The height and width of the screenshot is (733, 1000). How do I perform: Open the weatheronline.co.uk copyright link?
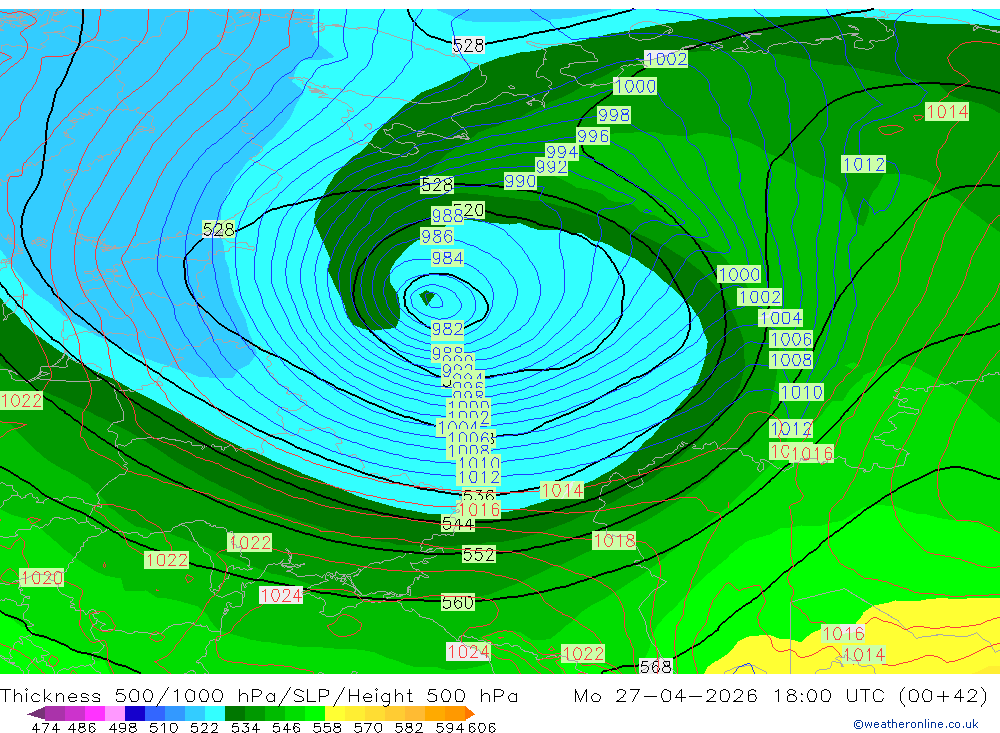click(916, 724)
